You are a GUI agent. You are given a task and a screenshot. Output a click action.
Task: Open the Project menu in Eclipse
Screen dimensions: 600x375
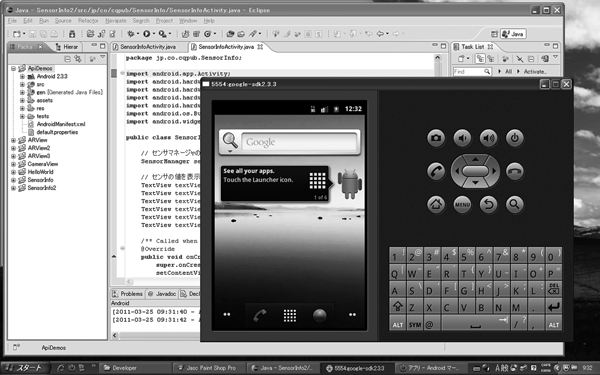(164, 21)
